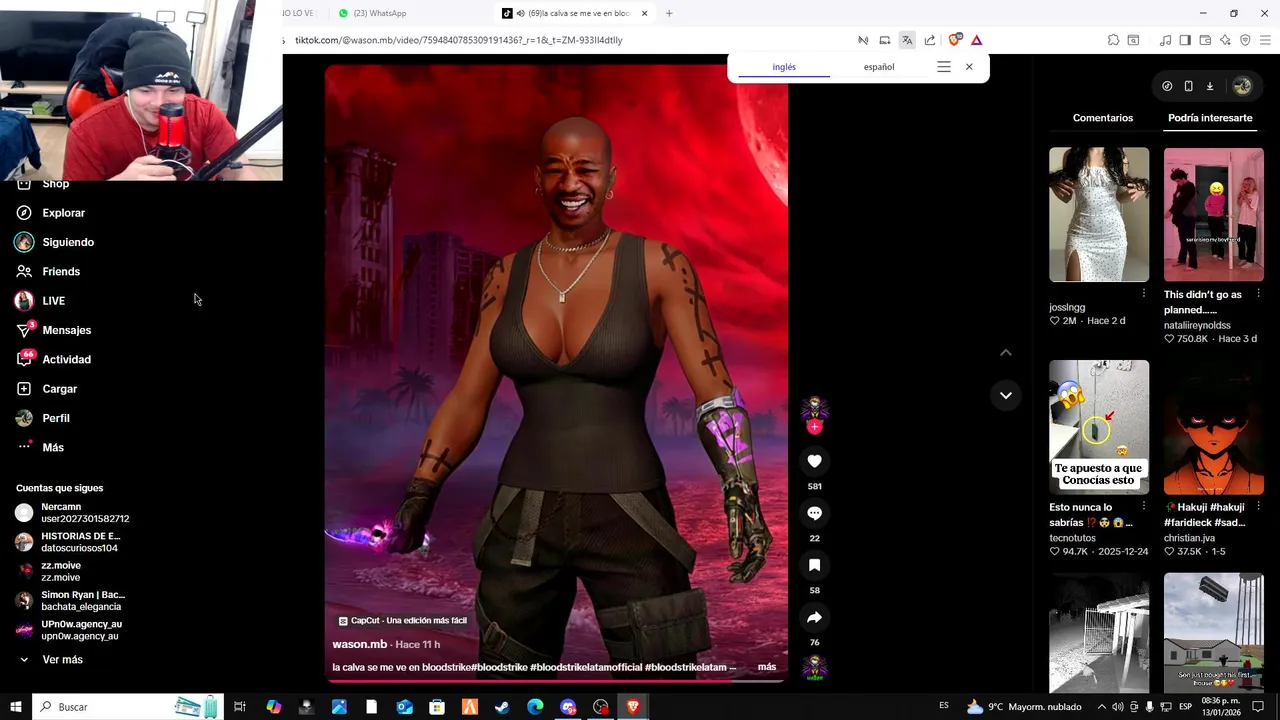Close the translate popup

[x=969, y=67]
